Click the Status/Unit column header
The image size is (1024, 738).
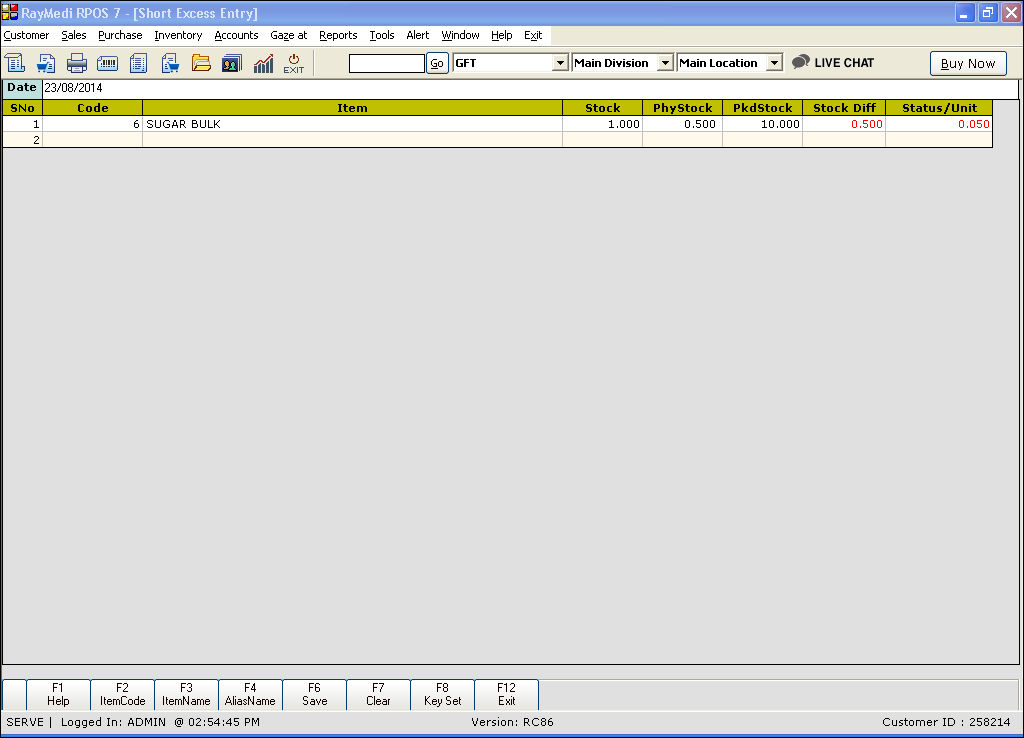pos(939,108)
